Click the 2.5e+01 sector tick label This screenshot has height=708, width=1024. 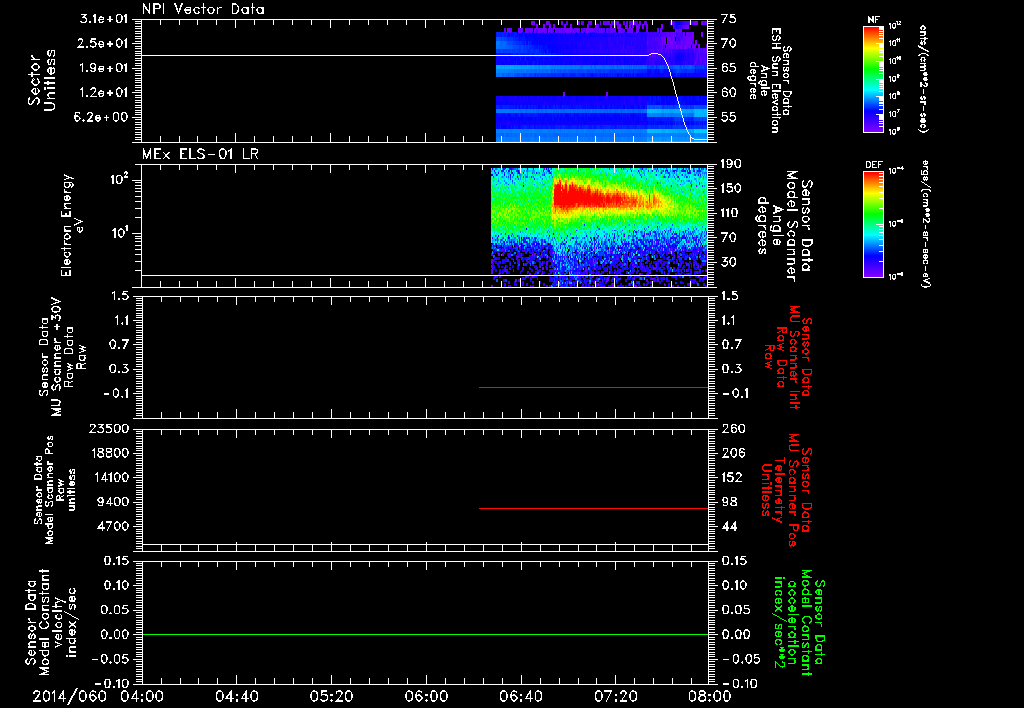[x=104, y=43]
